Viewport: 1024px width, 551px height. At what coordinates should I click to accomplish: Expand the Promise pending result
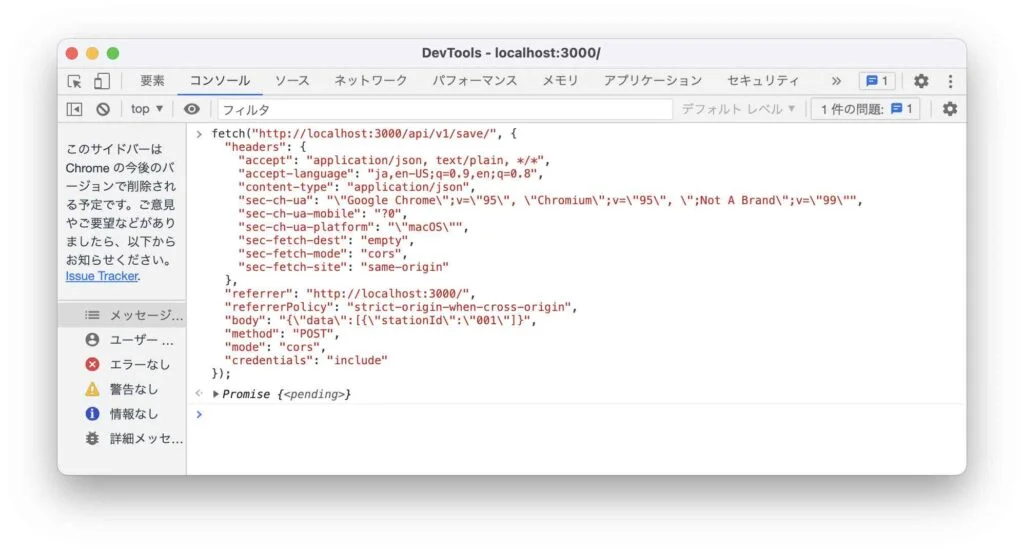[216, 394]
